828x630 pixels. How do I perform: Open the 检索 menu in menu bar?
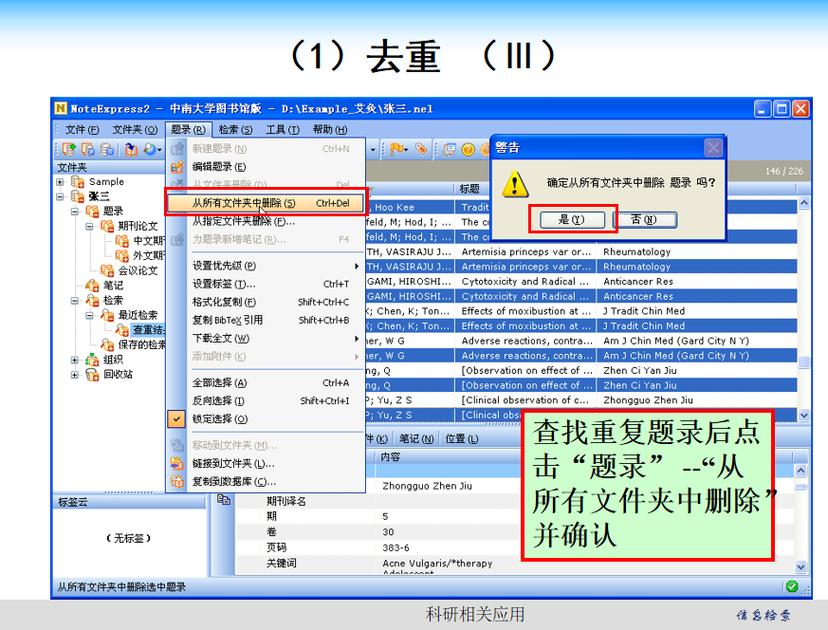pos(235,129)
